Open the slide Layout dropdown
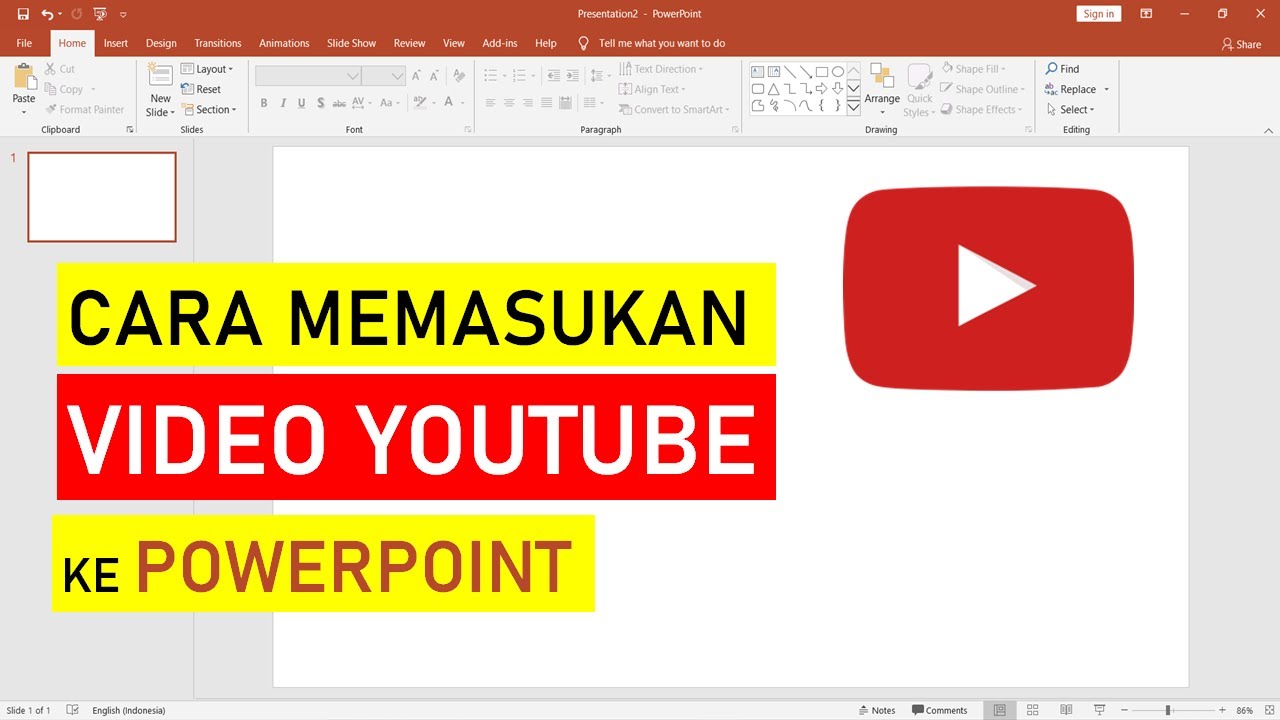Screen dimensions: 1280x720 point(207,69)
